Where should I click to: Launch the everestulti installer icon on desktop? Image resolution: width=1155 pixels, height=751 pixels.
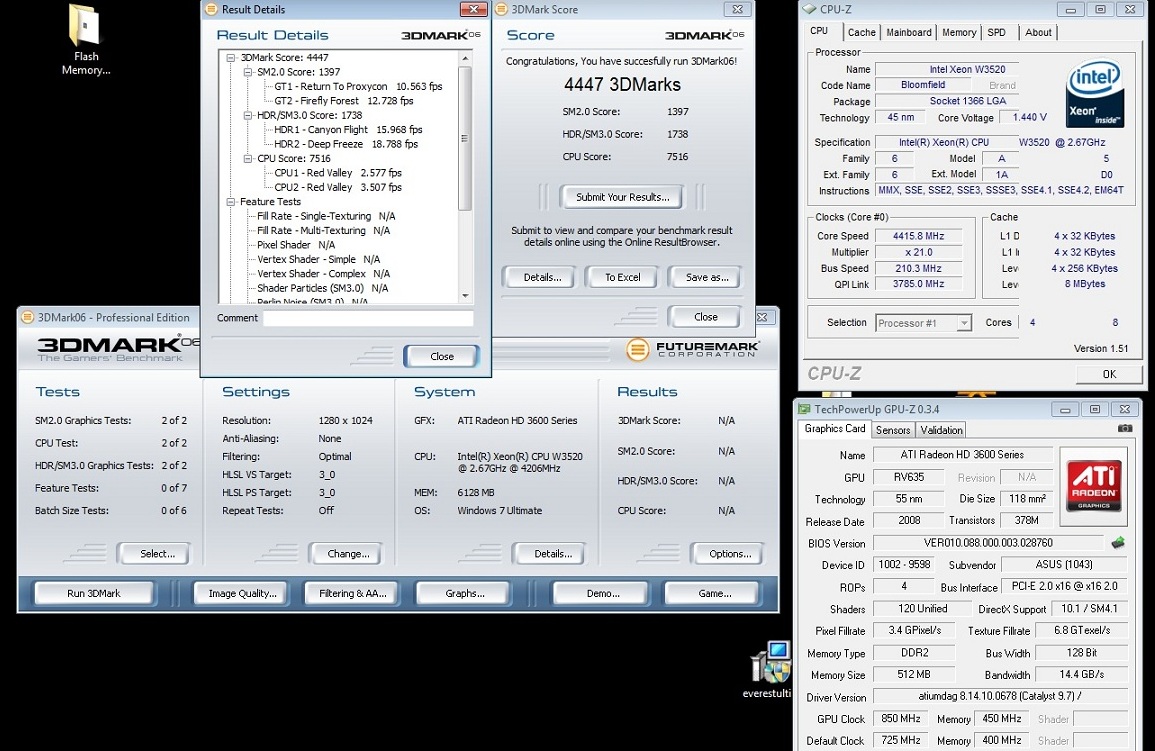(x=770, y=668)
